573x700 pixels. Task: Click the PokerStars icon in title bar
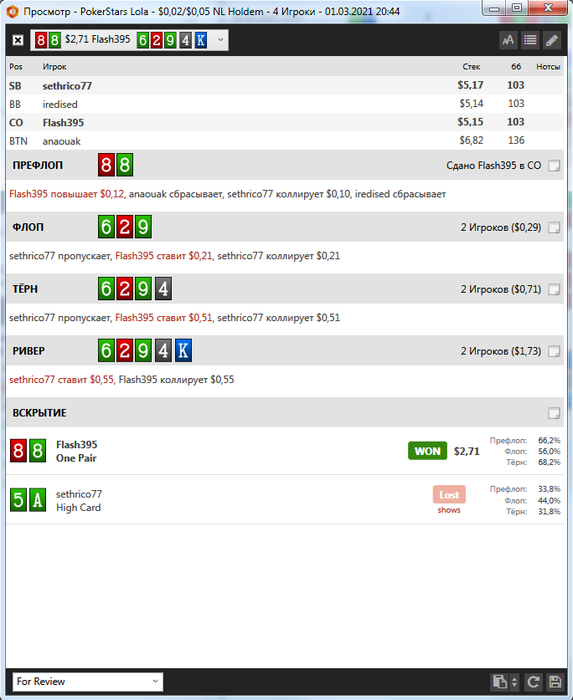(13, 12)
